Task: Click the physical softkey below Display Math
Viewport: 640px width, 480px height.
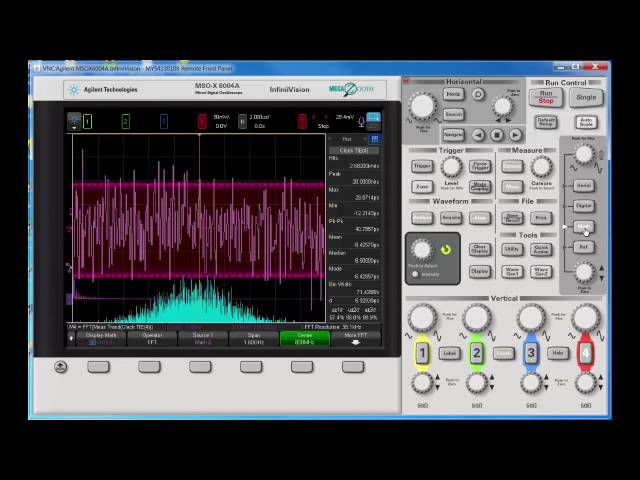Action: pos(98,367)
